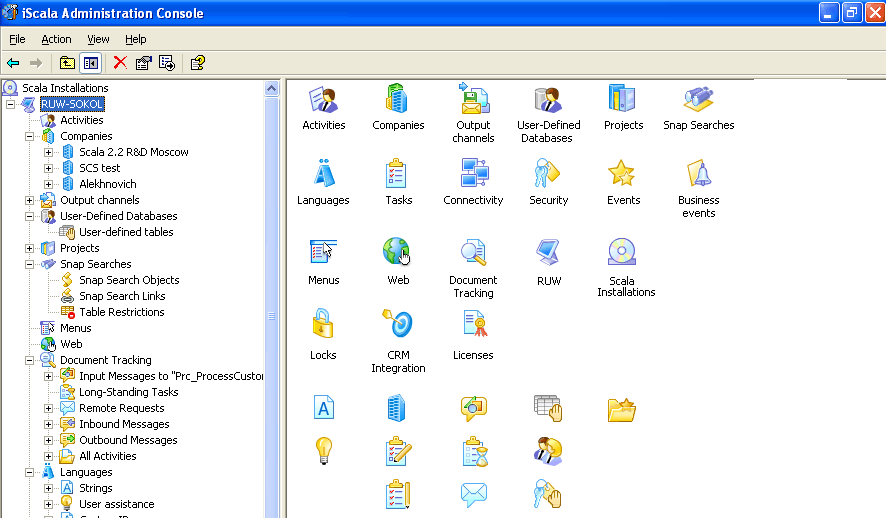886x518 pixels.
Task: Open the Events star icon
Action: pos(622,173)
